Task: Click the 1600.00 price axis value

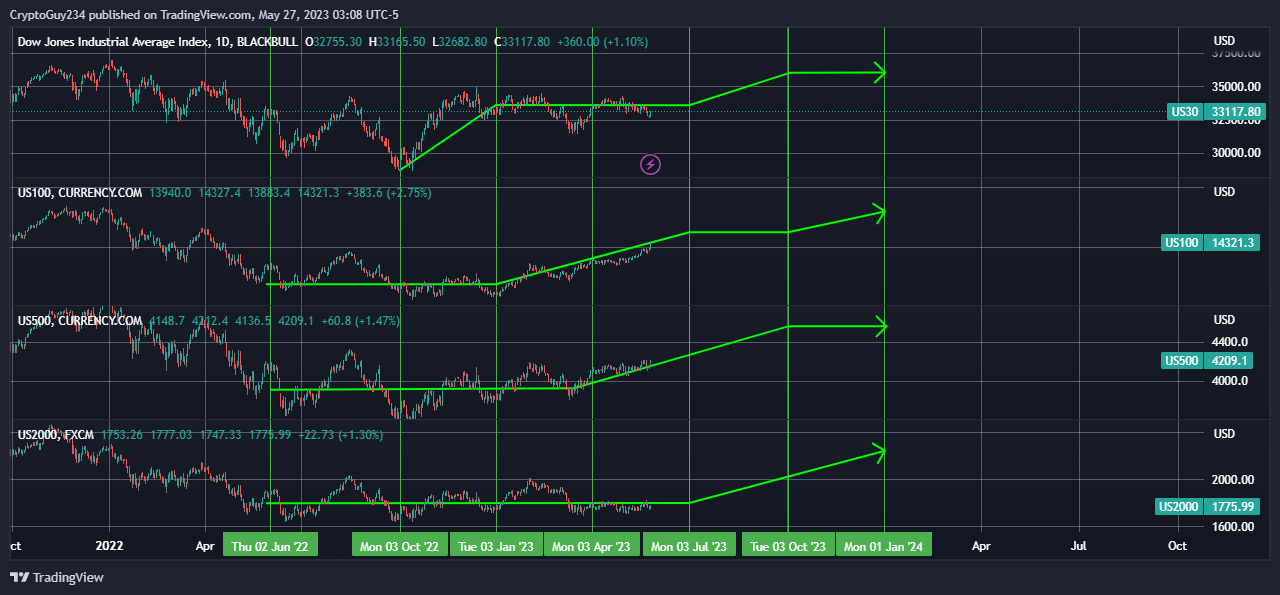Action: (1232, 527)
